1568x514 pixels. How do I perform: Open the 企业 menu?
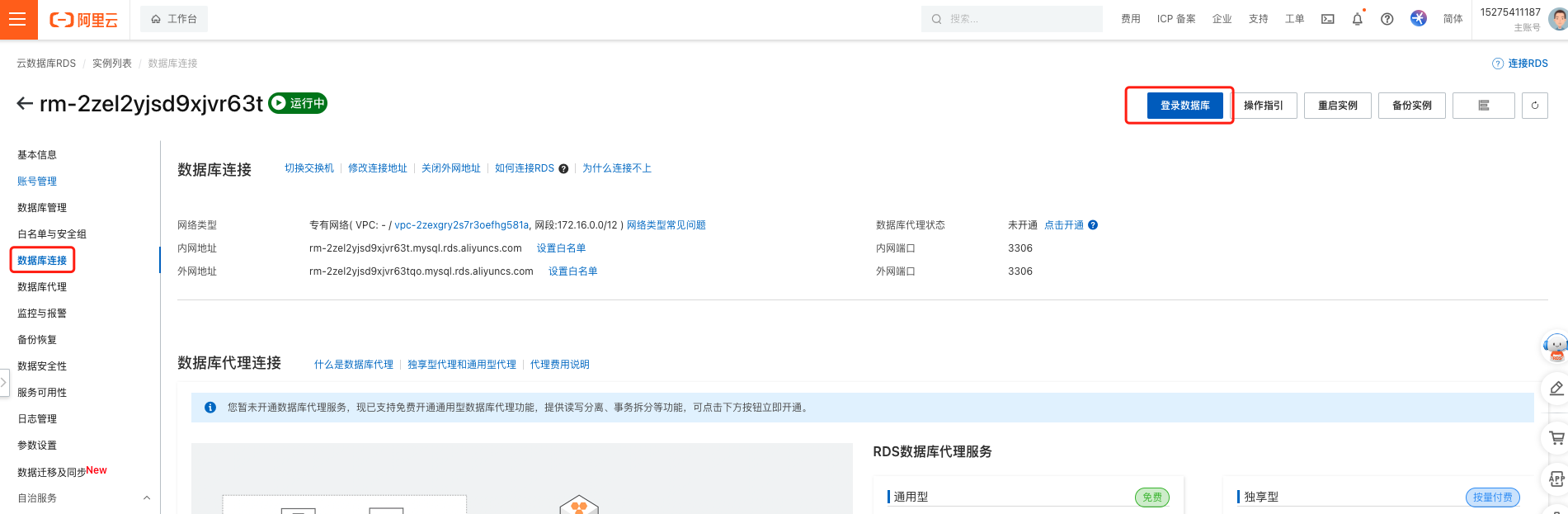coord(1222,19)
